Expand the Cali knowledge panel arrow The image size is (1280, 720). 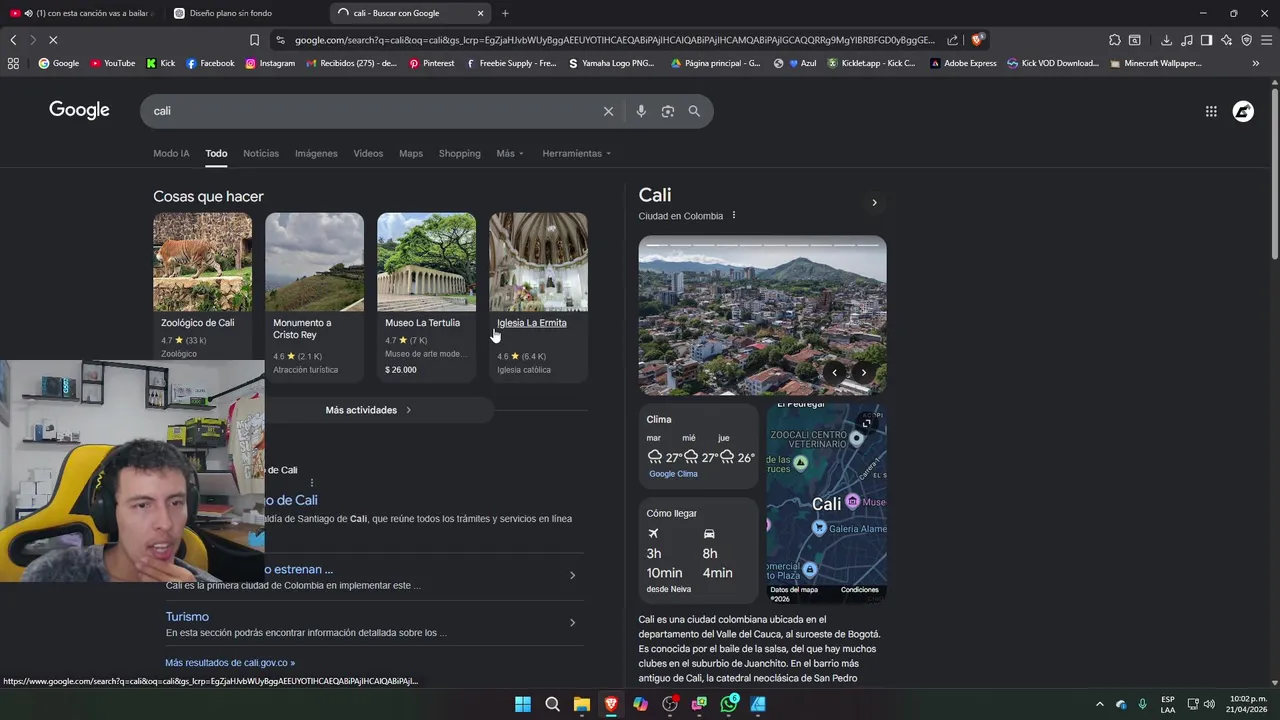[874, 203]
